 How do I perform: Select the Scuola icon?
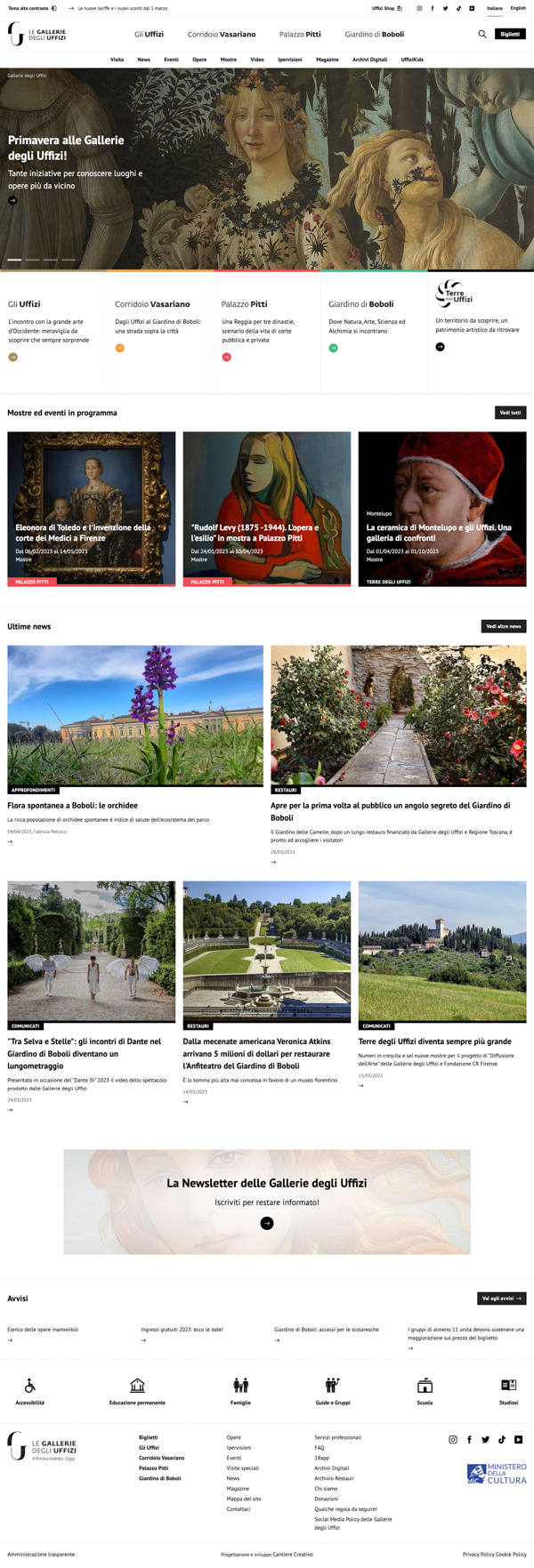click(425, 1386)
